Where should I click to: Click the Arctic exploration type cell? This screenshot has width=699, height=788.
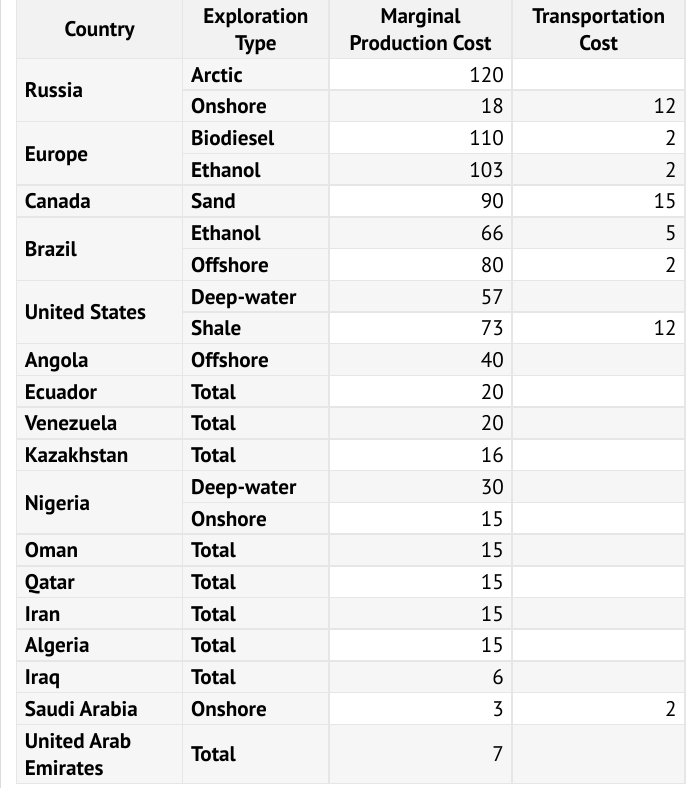217,75
